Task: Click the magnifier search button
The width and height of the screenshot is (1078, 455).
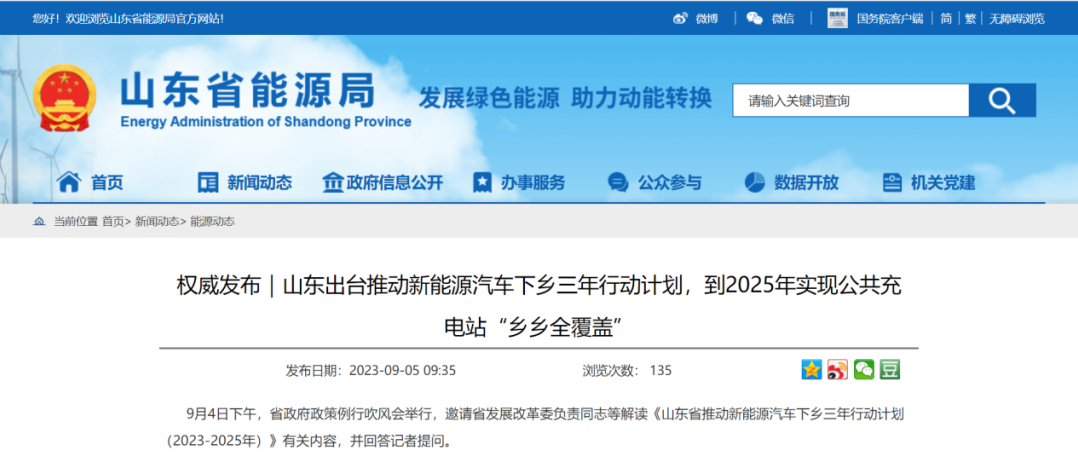Action: (1002, 100)
